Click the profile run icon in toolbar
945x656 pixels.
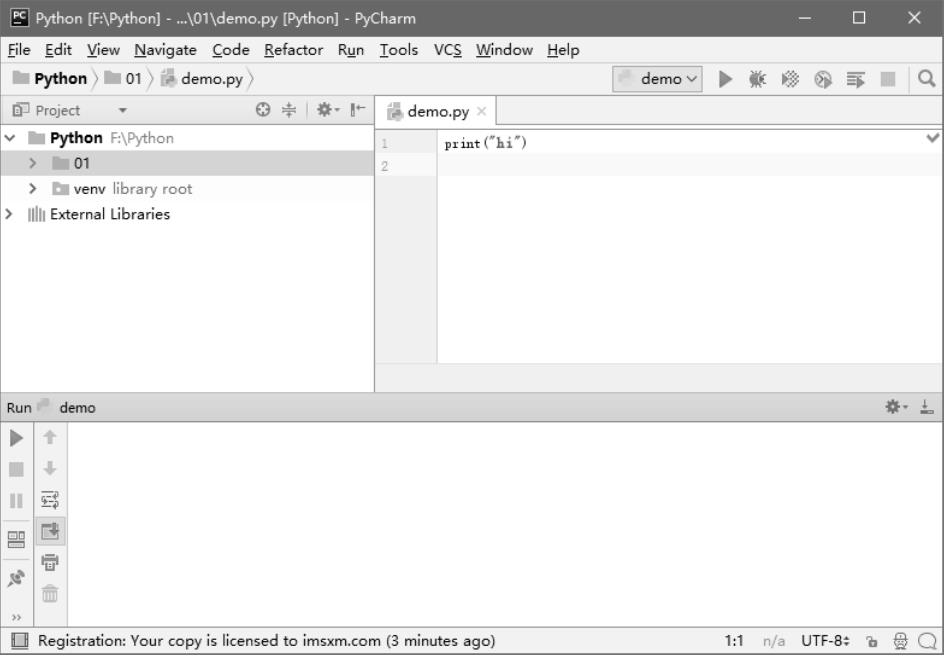point(823,79)
